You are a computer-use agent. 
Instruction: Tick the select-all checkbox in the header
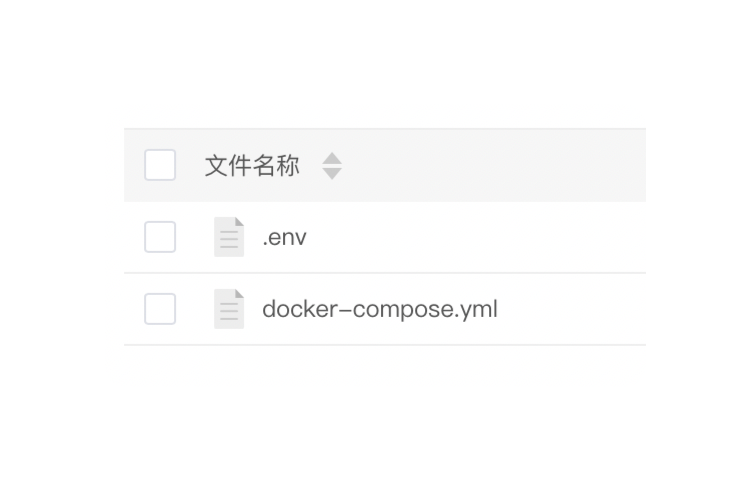tap(160, 165)
